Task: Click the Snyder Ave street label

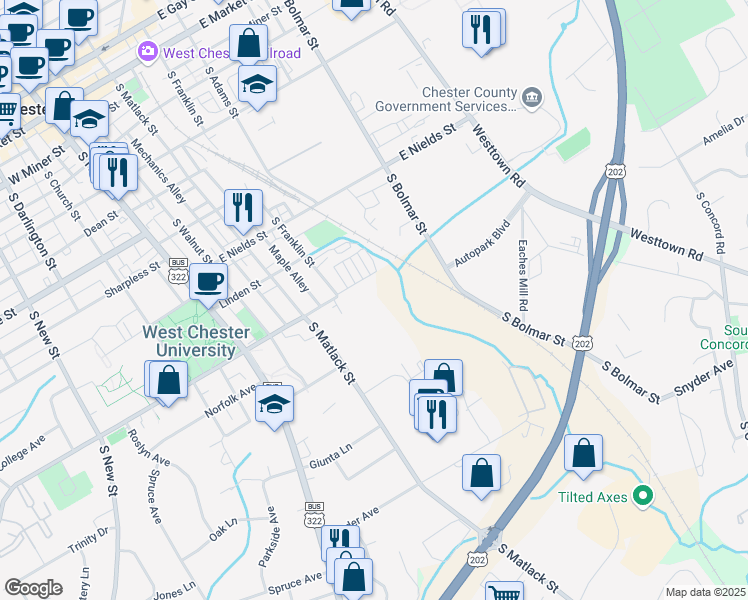Action: pyautogui.click(x=704, y=378)
